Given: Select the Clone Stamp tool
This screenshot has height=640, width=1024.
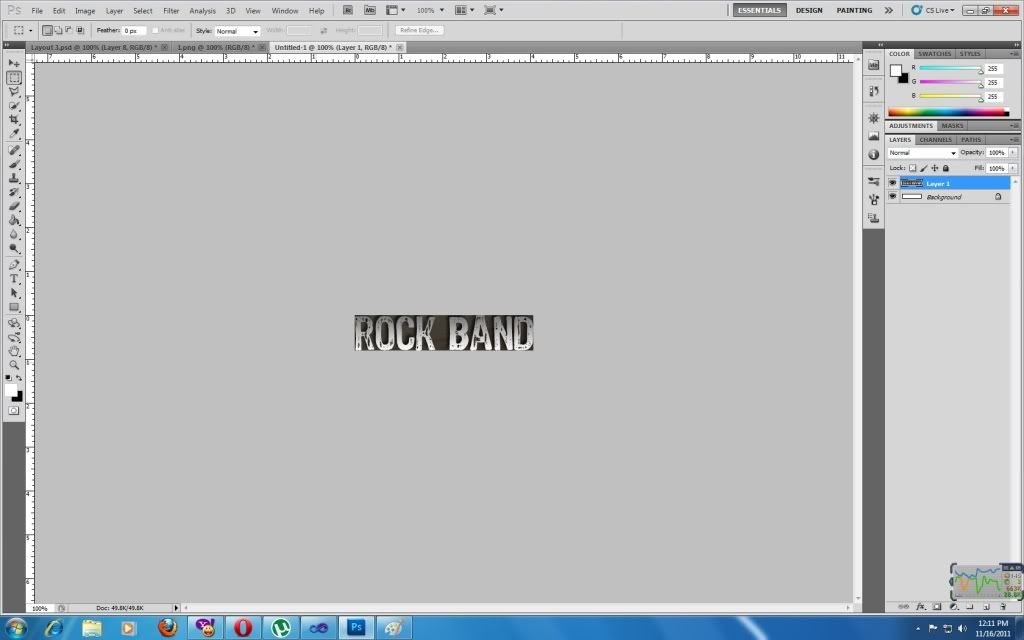Looking at the screenshot, I should [14, 178].
